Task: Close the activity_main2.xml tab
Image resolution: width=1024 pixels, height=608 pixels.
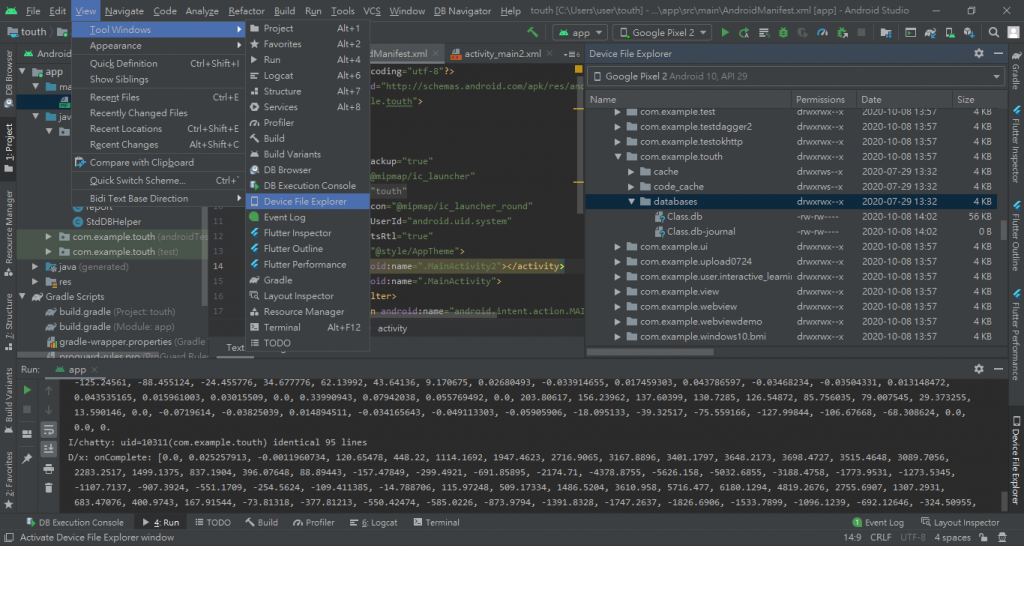Action: coord(549,54)
